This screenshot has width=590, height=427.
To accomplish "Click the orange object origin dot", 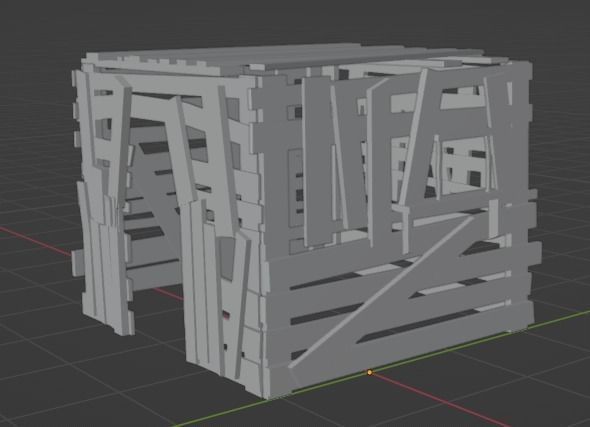I will click(370, 372).
